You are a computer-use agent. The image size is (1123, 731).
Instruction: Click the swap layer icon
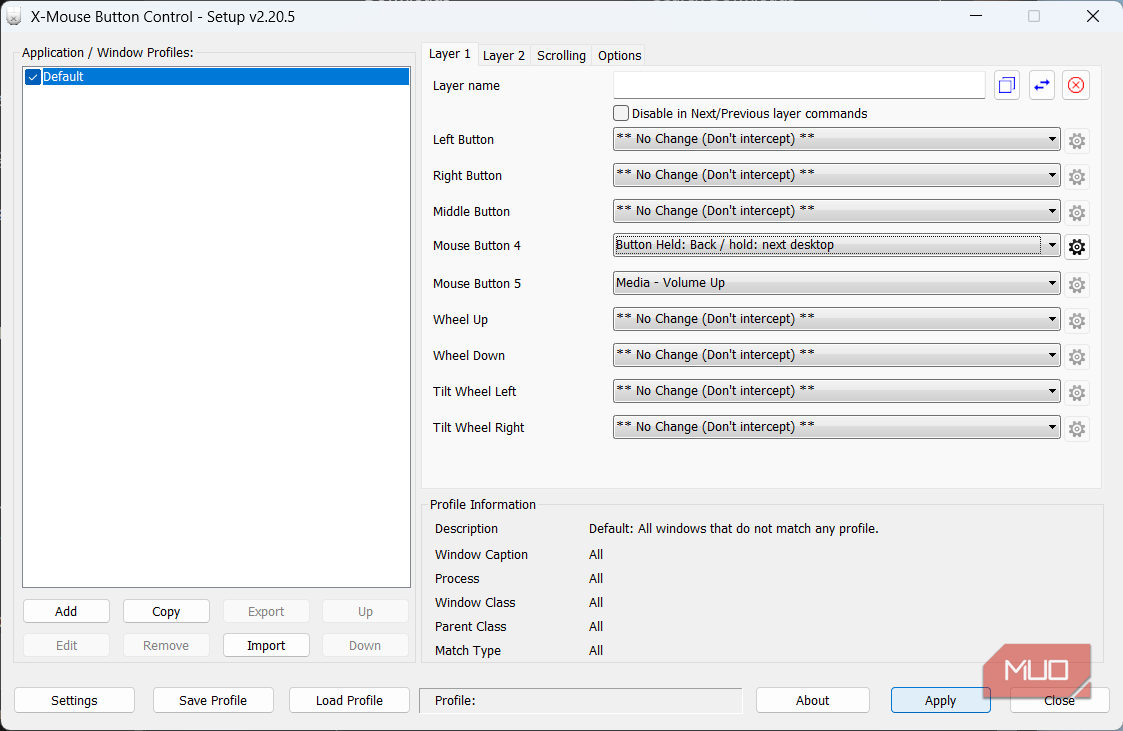click(1041, 85)
